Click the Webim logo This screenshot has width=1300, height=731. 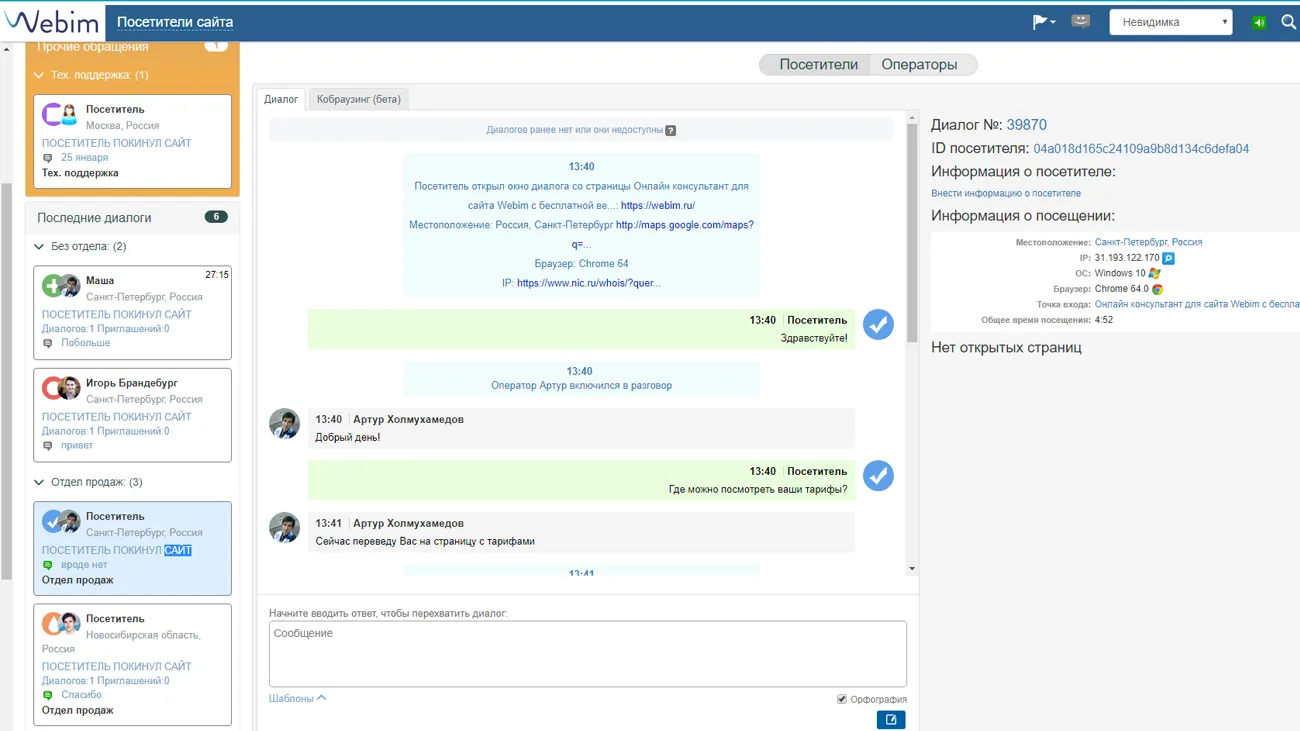point(52,22)
